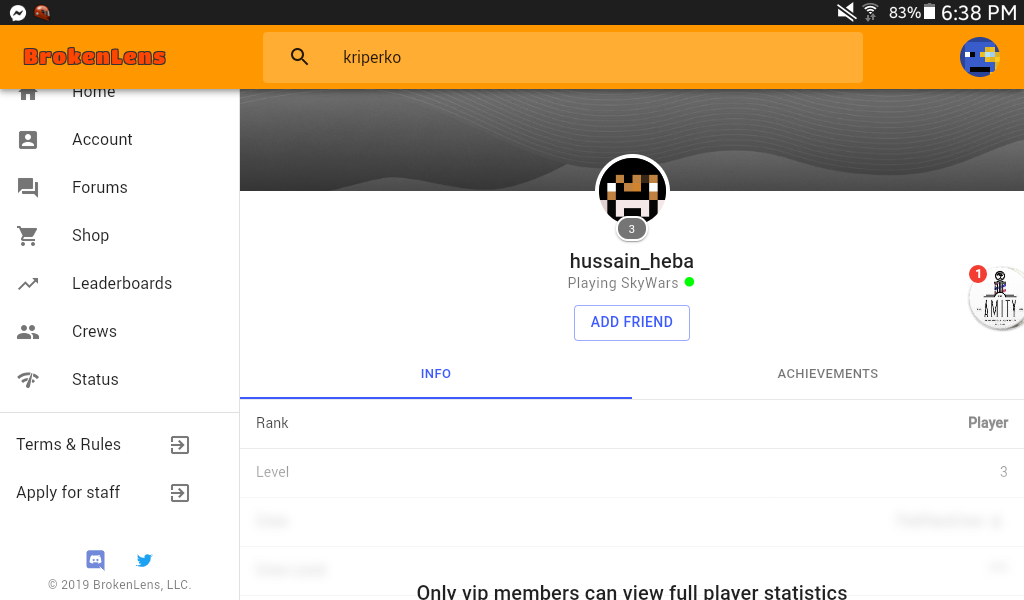Click hussain_heba's profile avatar
Screen dimensions: 1024x600
click(x=632, y=190)
